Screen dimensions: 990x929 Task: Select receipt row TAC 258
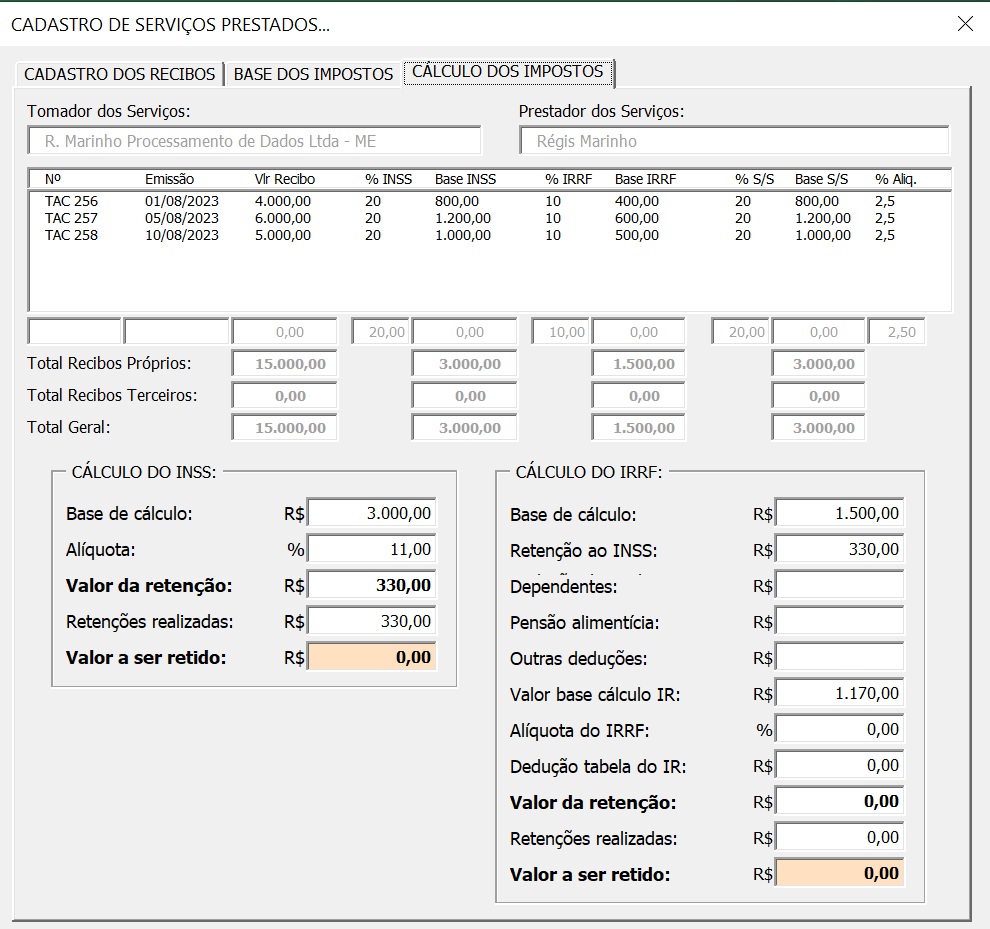click(x=72, y=235)
